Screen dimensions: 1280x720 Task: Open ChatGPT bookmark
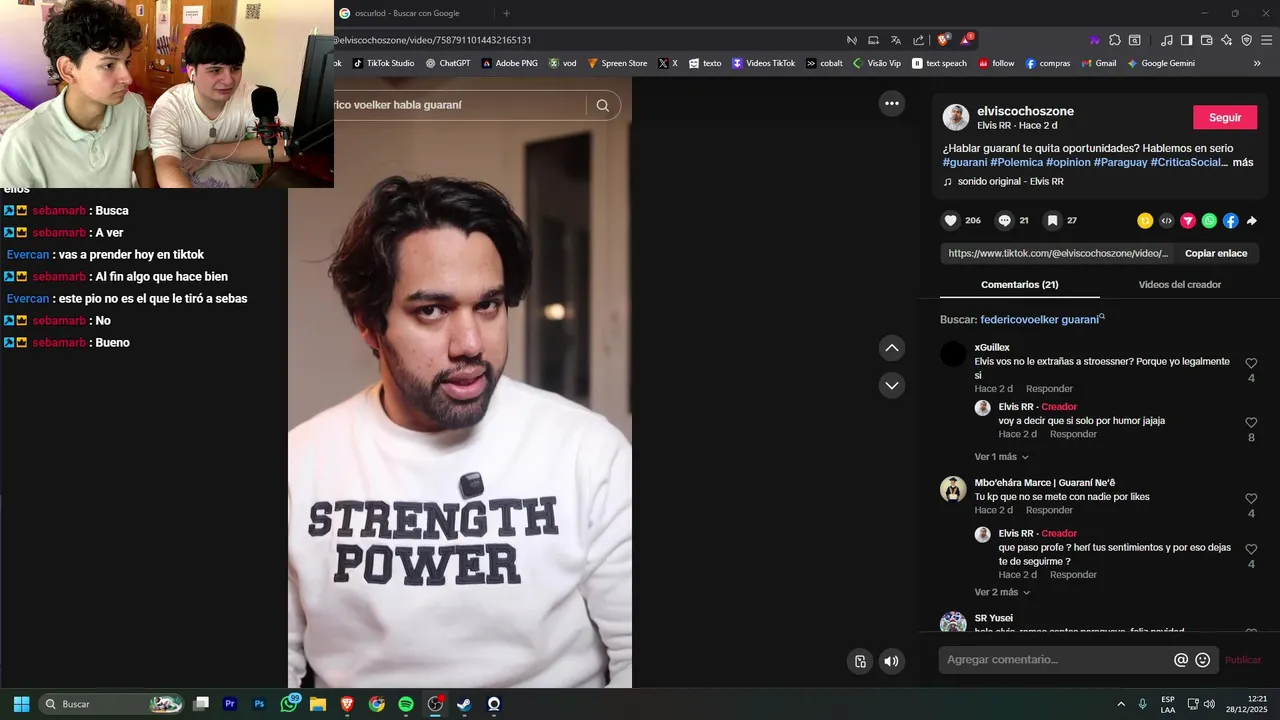[448, 63]
